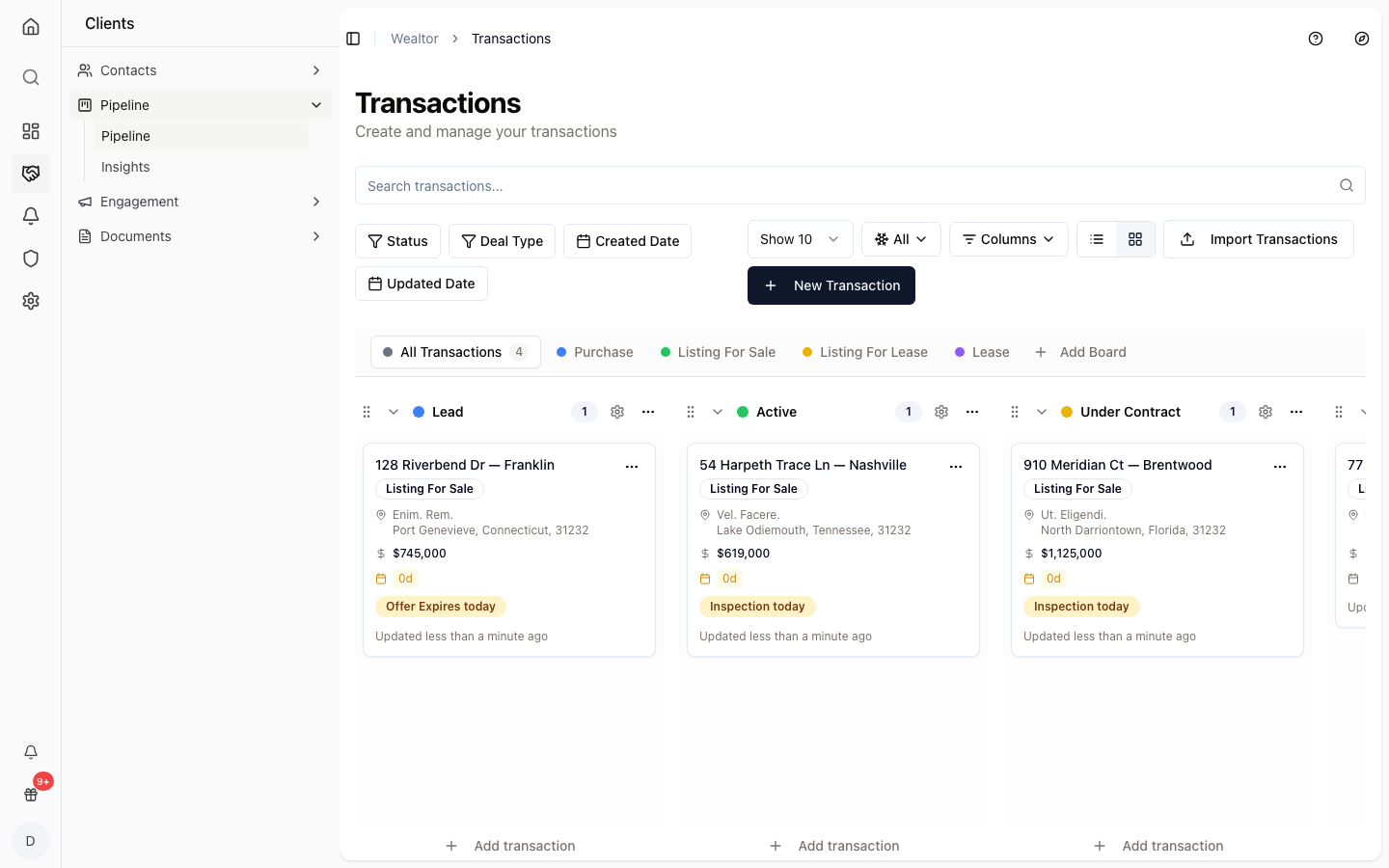Open options on 128 Riverbend Dr card
This screenshot has width=1389, height=868.
(632, 467)
